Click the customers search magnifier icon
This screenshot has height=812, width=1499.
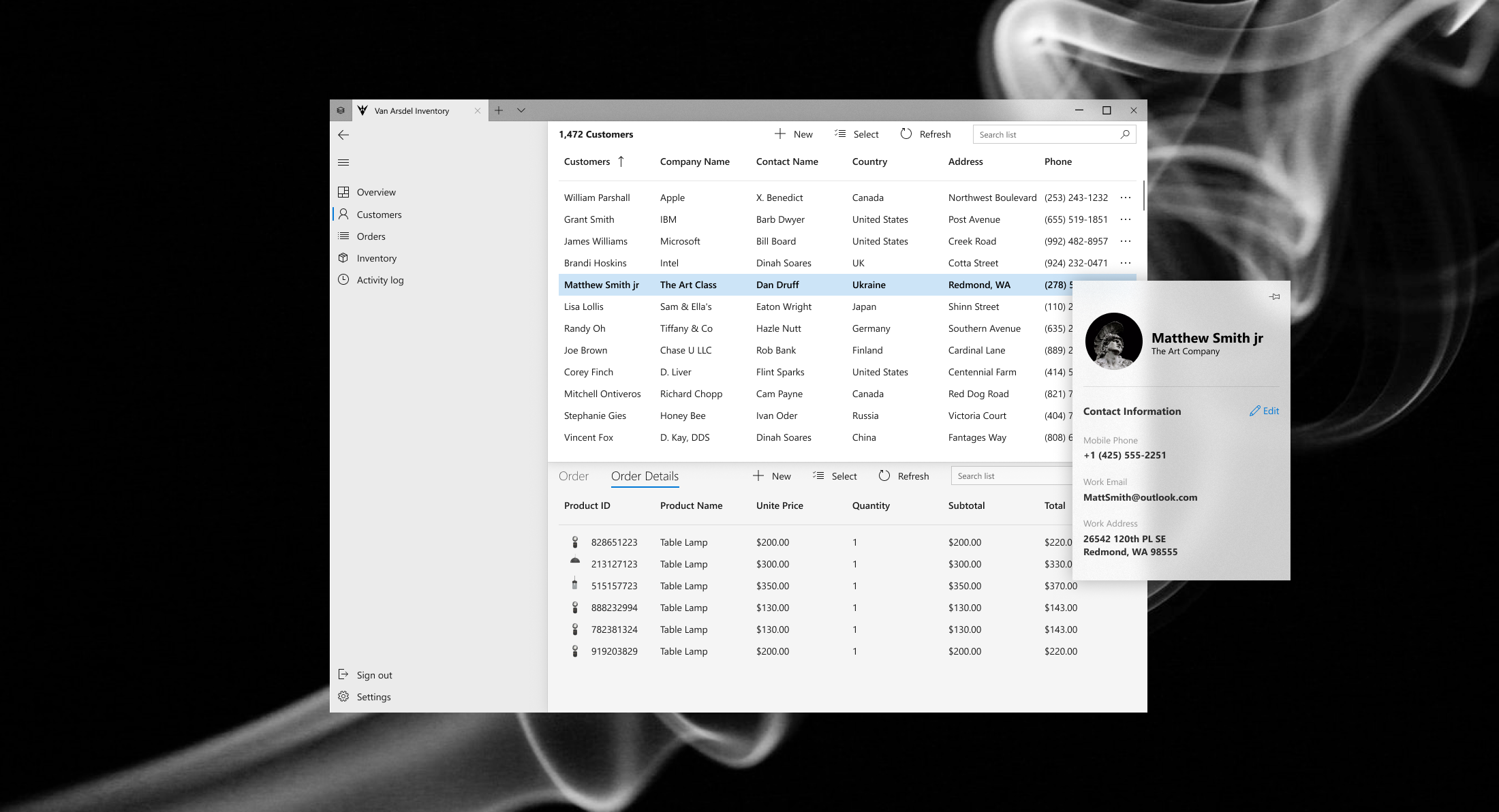tap(1125, 134)
